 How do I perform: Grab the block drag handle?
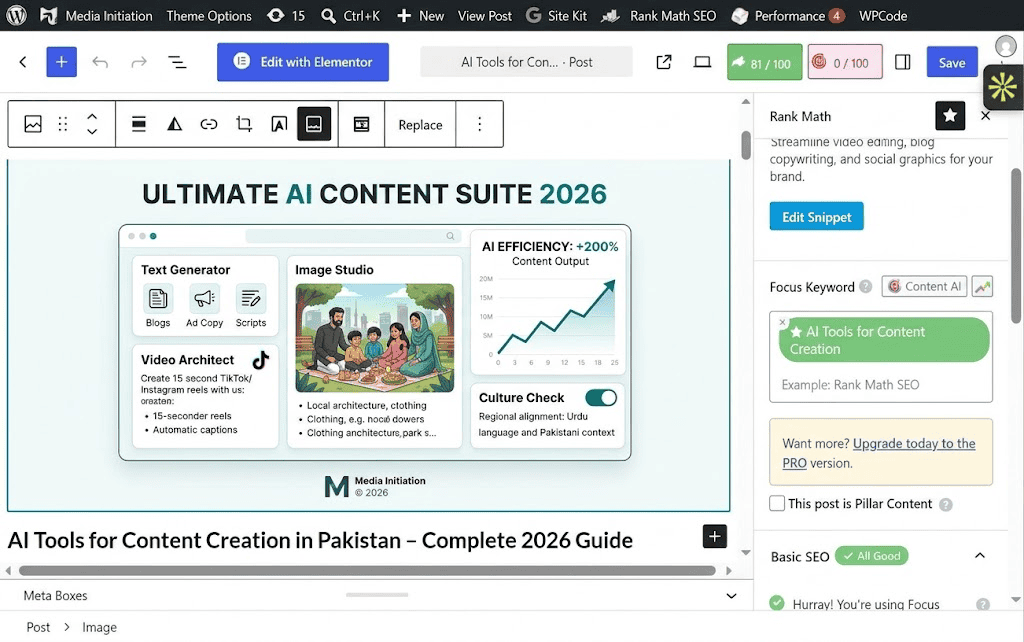coord(63,124)
